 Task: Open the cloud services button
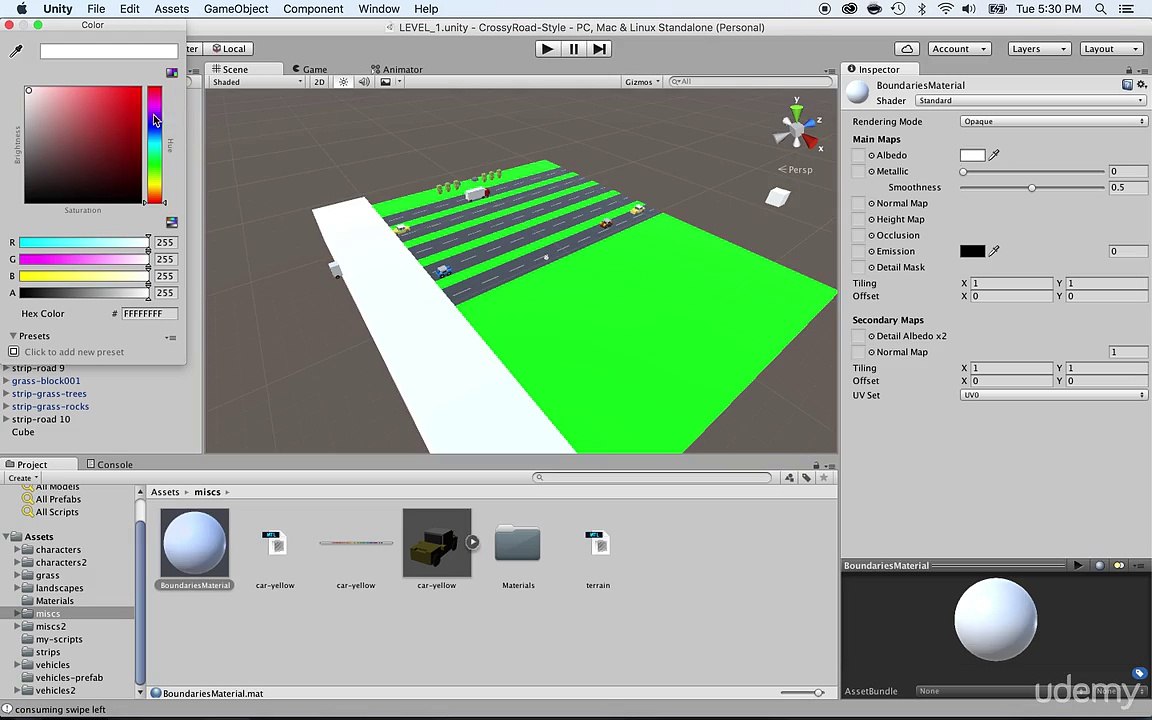pos(907,49)
